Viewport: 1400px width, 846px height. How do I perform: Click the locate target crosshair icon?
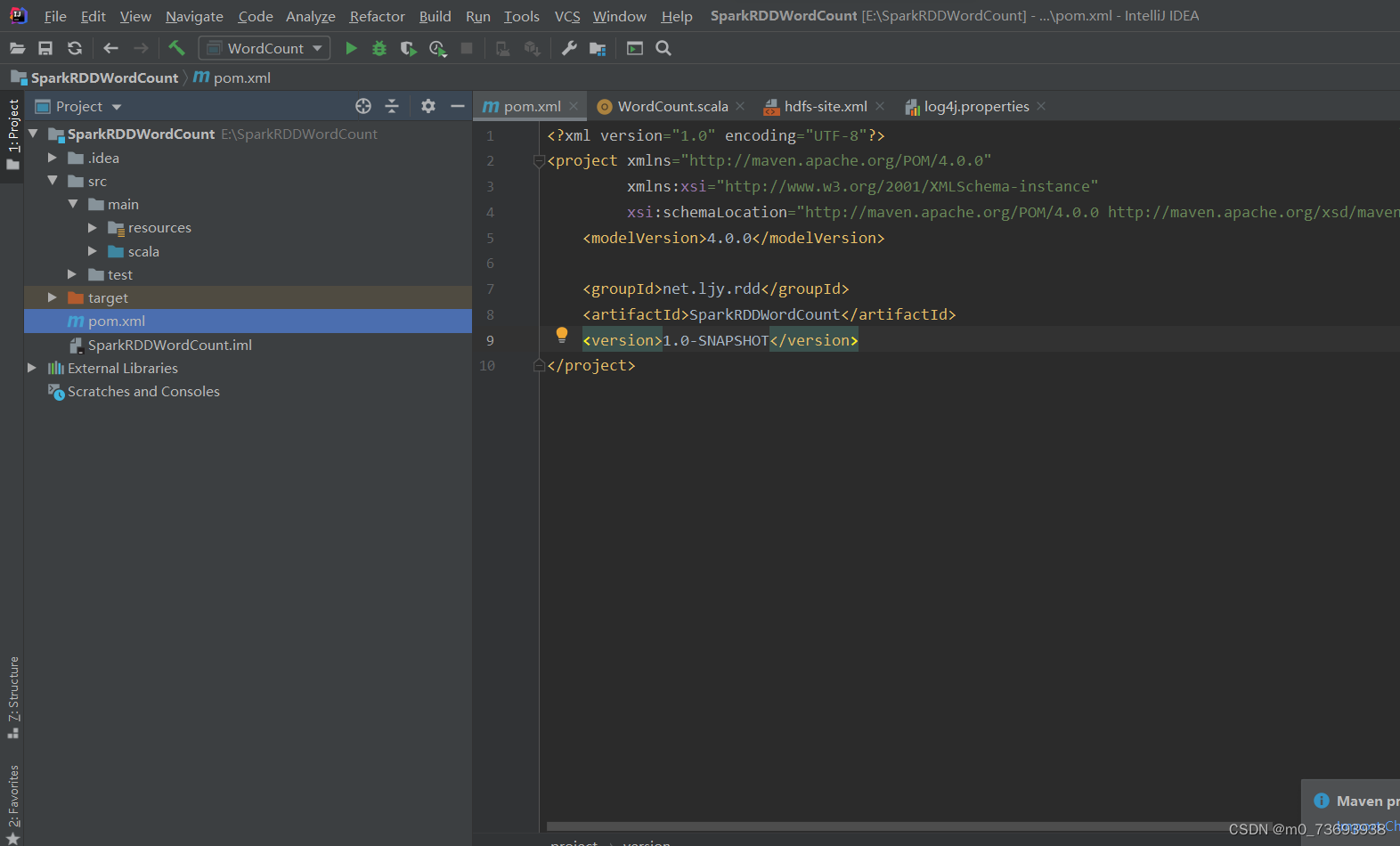[x=363, y=106]
